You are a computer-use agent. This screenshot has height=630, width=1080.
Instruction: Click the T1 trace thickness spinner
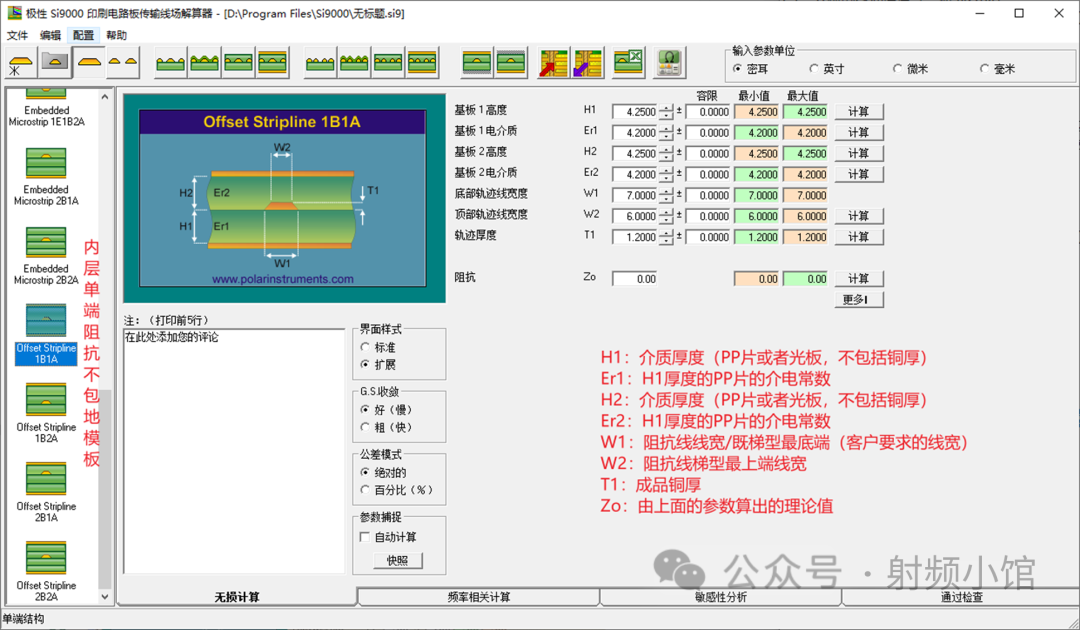click(667, 237)
